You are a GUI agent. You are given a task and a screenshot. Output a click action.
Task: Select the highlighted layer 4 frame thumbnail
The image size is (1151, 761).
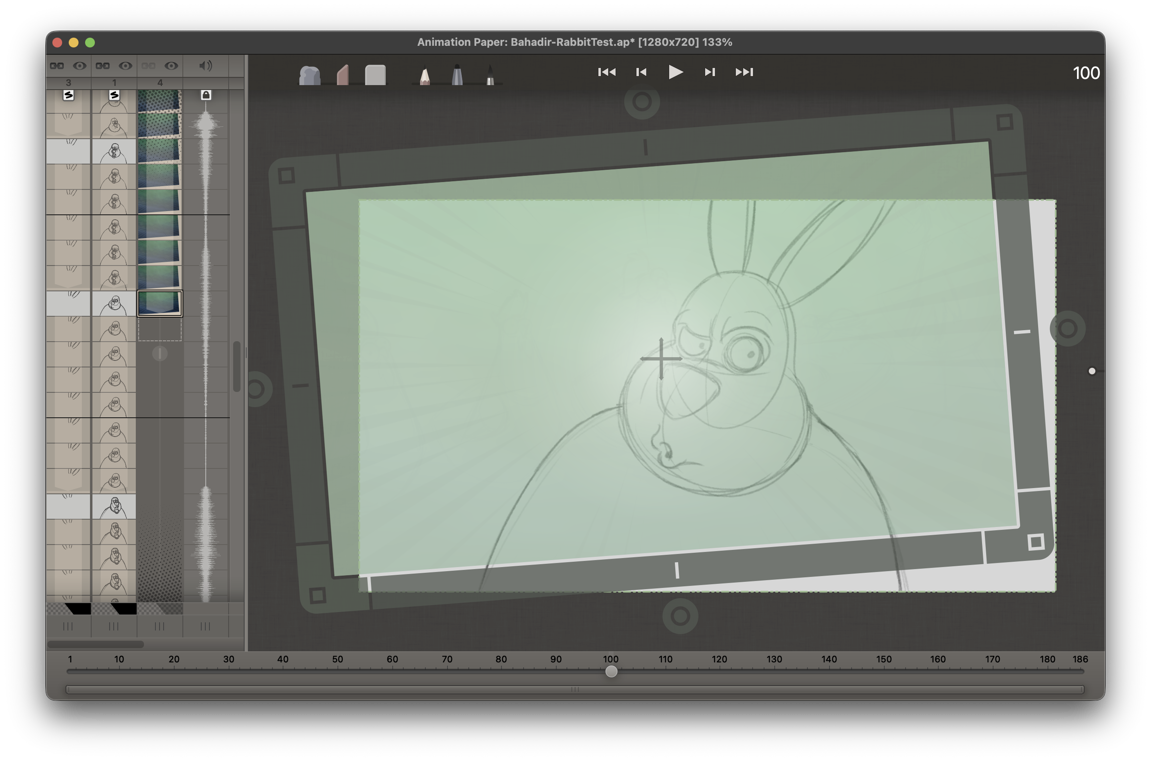[160, 302]
